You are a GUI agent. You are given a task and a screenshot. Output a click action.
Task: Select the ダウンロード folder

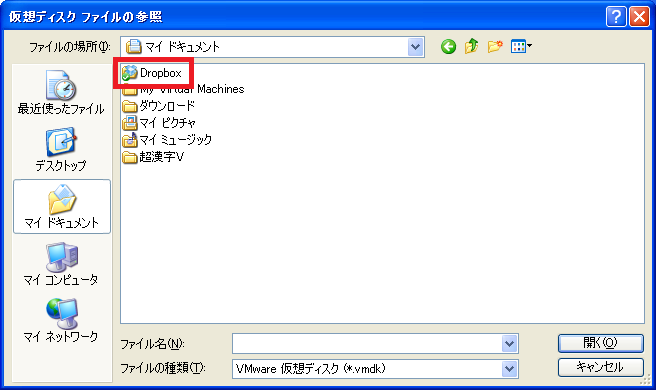point(159,106)
